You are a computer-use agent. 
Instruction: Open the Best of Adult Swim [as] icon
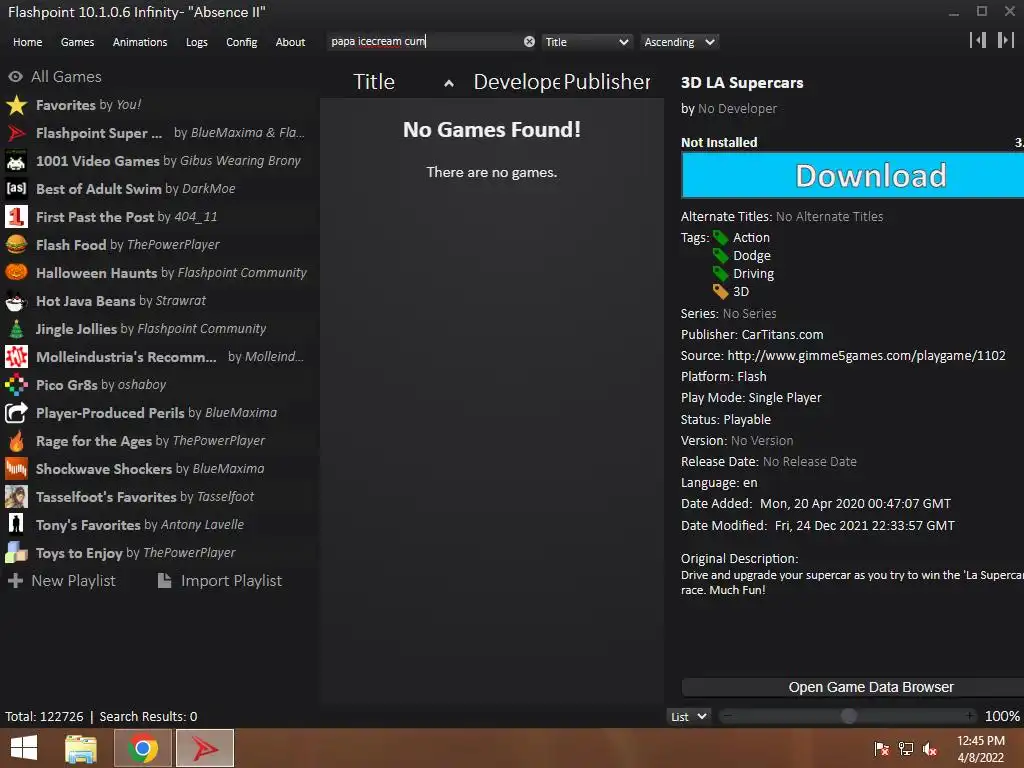click(16, 189)
